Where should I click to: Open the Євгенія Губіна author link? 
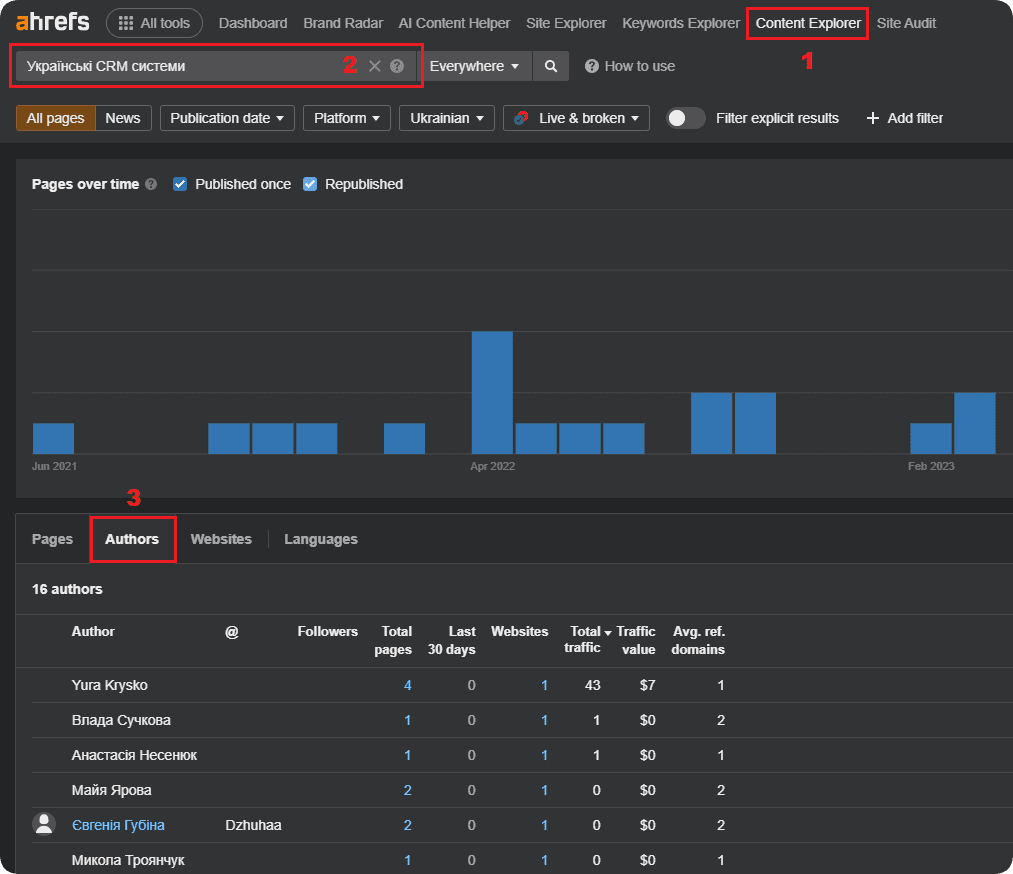point(118,825)
